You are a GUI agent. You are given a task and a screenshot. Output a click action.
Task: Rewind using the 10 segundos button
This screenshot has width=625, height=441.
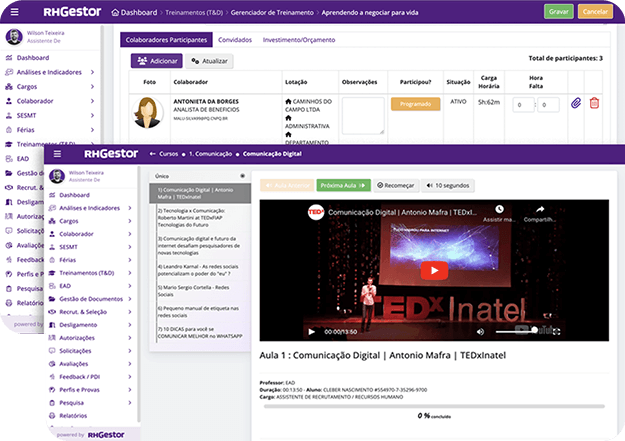point(448,185)
